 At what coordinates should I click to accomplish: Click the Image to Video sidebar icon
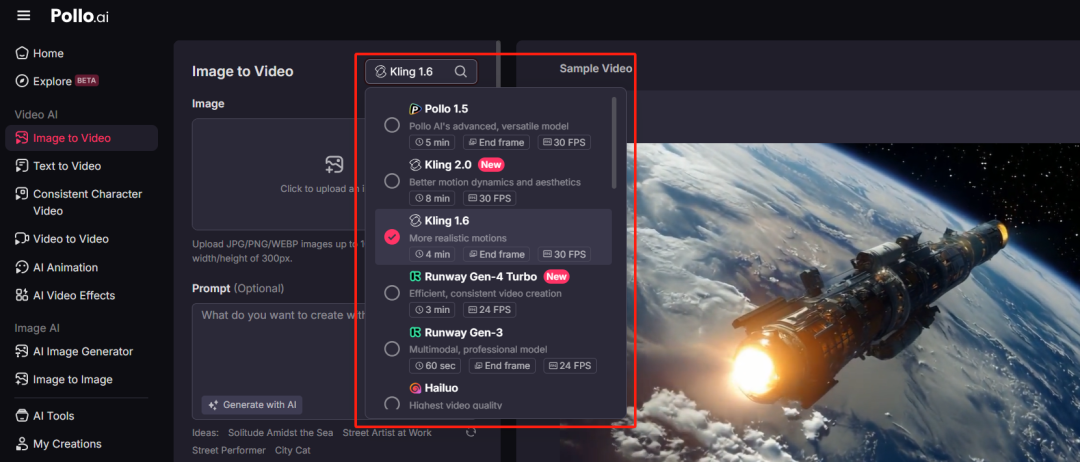pyautogui.click(x=22, y=138)
